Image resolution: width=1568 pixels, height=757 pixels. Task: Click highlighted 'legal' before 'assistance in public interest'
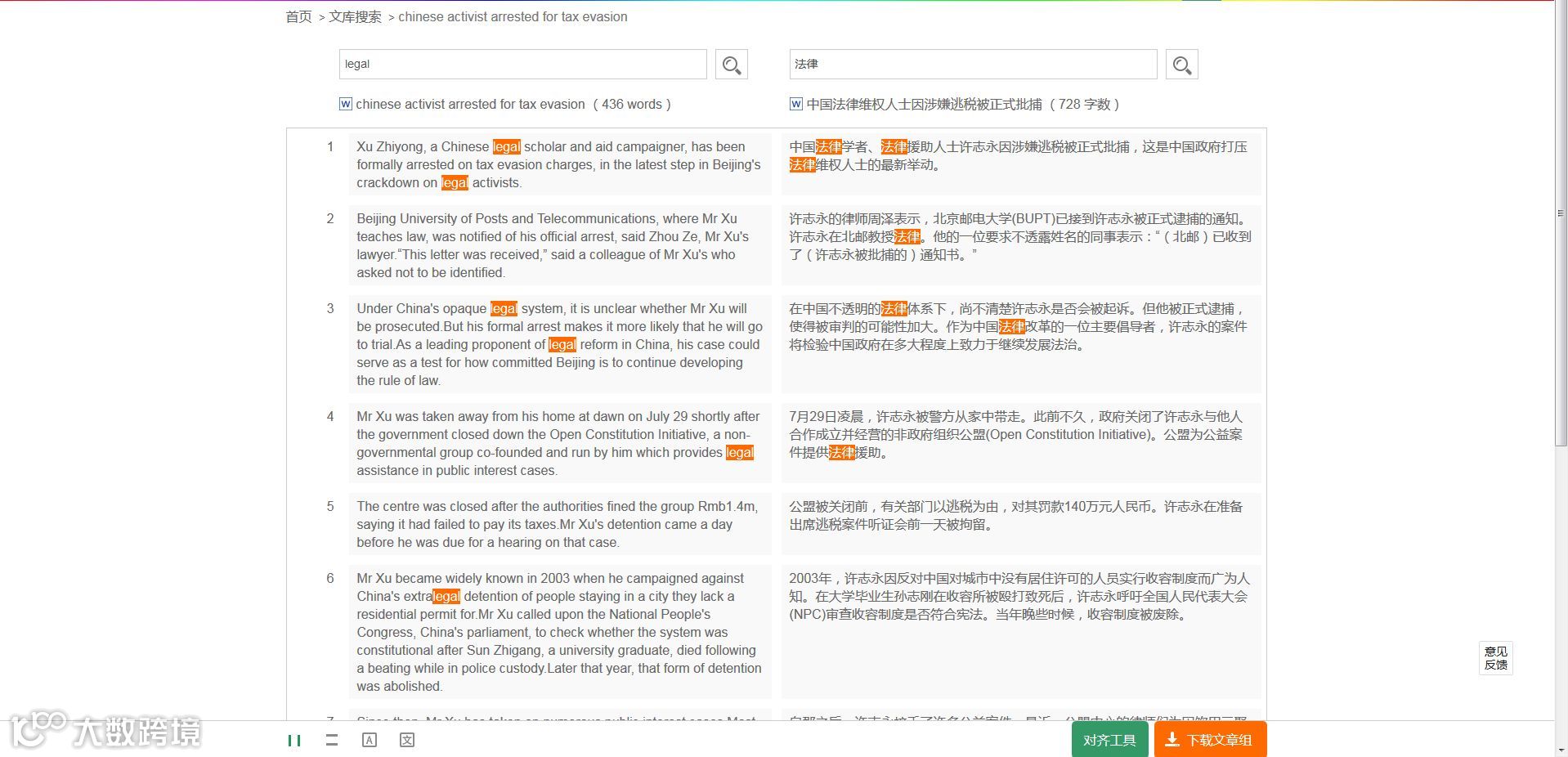pyautogui.click(x=740, y=453)
